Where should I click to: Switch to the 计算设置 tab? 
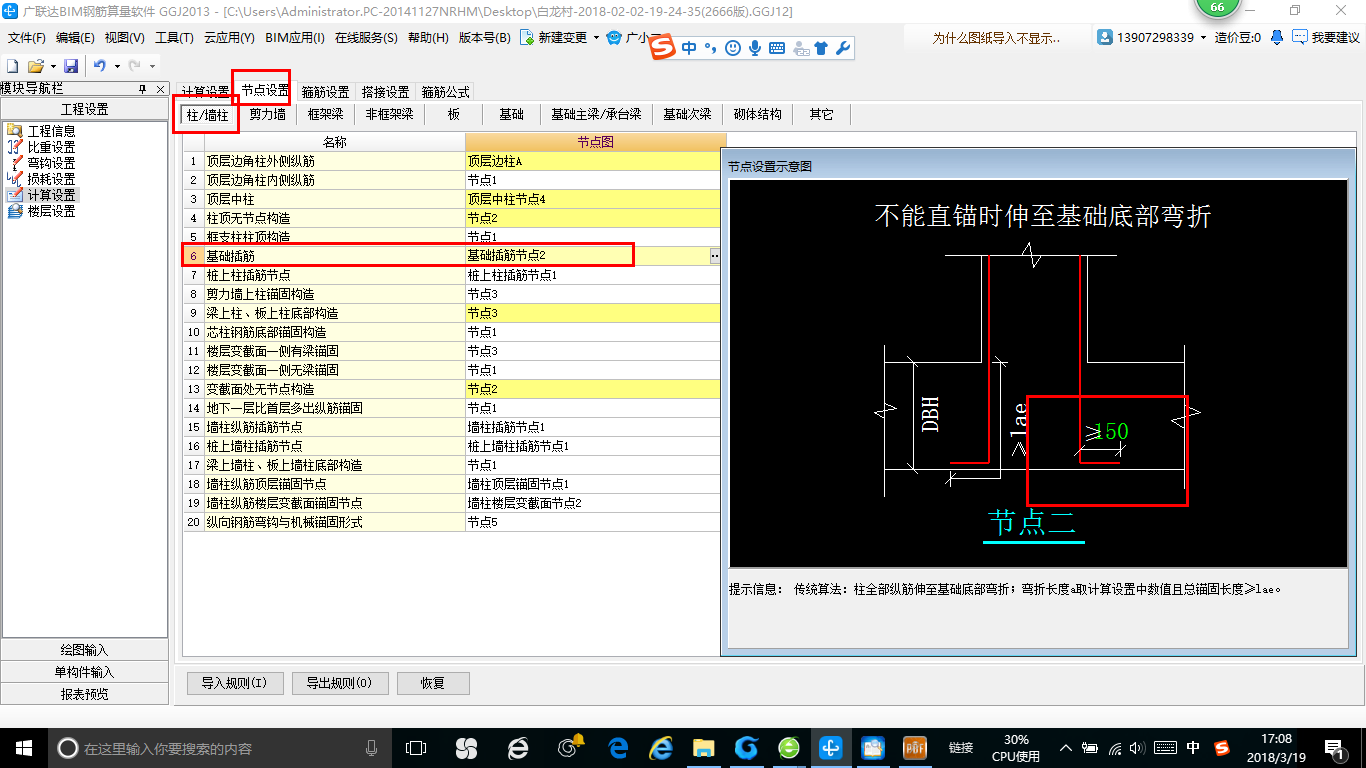click(x=205, y=91)
